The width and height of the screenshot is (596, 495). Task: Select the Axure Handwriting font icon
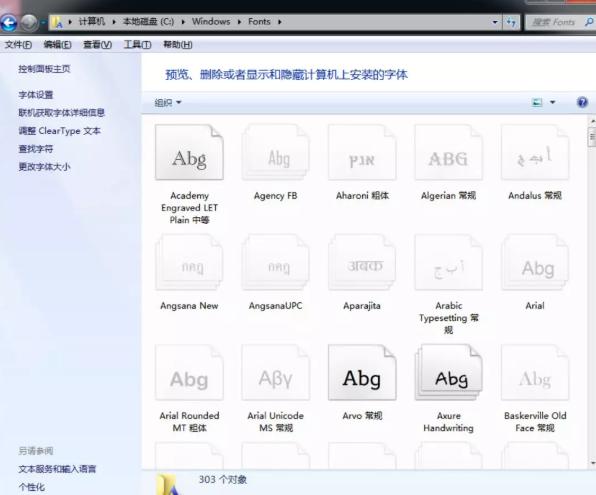coord(449,373)
